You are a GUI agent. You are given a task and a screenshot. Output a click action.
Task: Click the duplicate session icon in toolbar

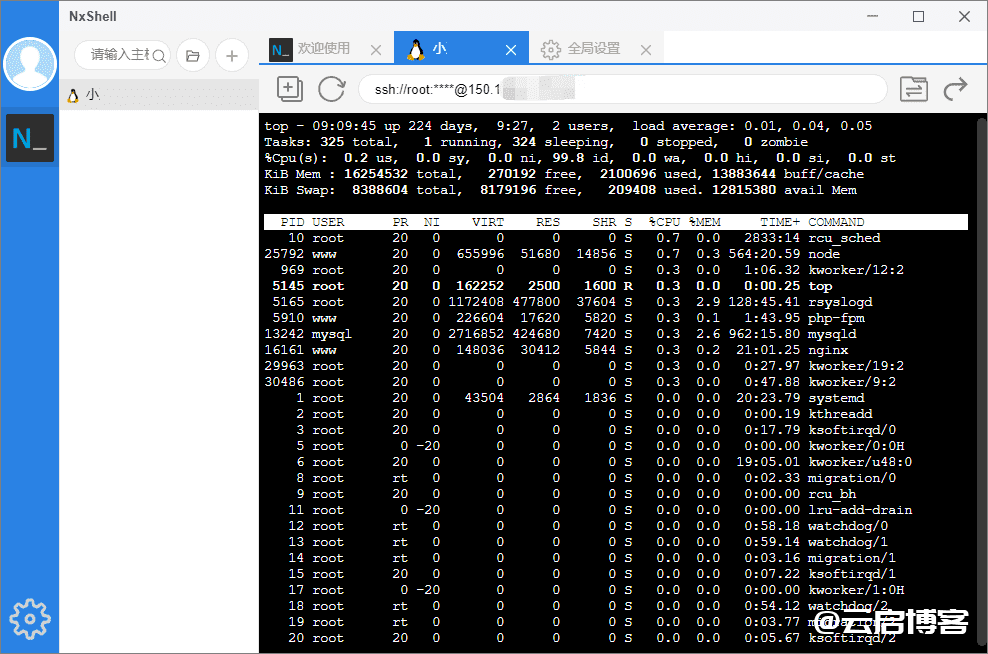(x=290, y=89)
